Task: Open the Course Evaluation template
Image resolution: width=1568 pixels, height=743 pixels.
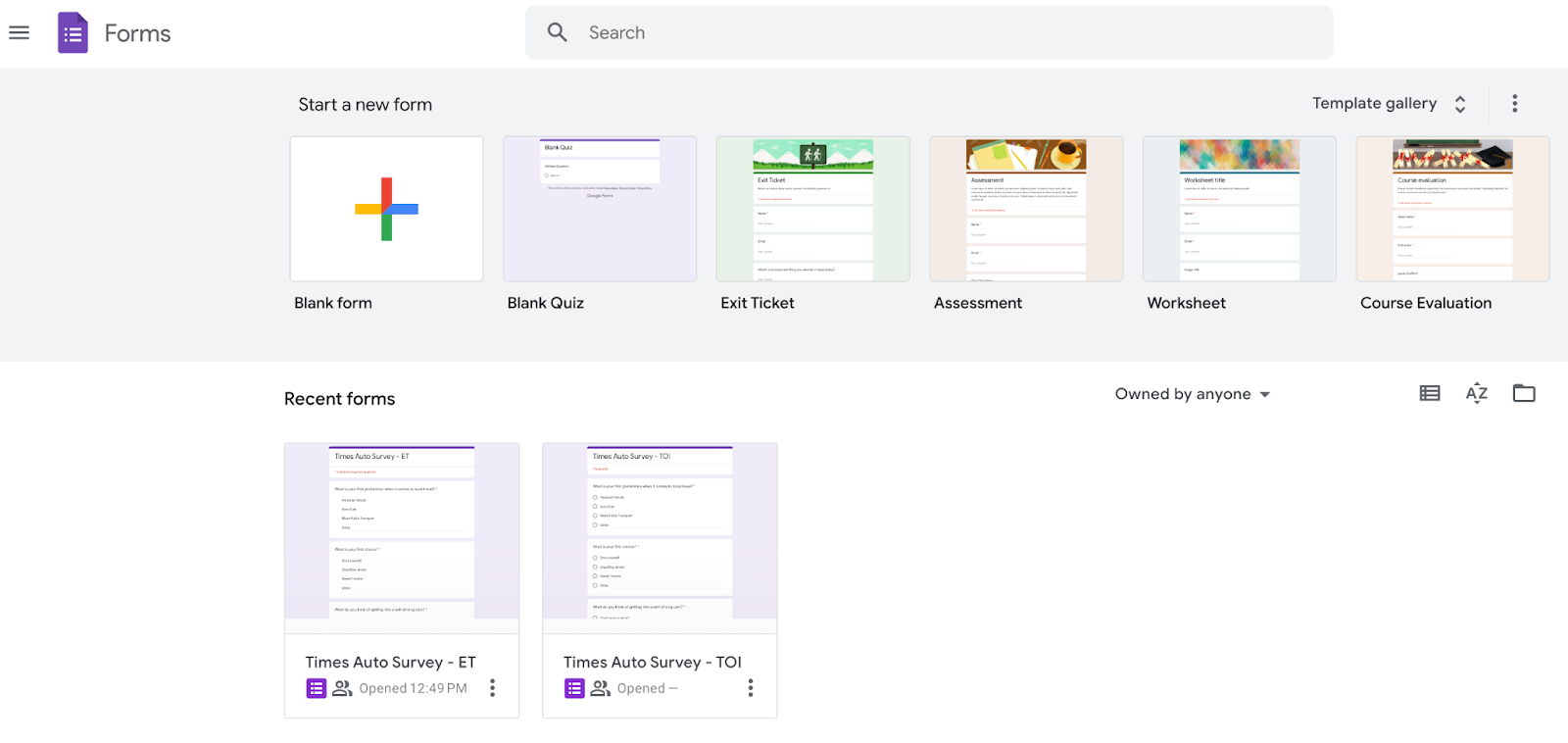Action: click(x=1452, y=209)
